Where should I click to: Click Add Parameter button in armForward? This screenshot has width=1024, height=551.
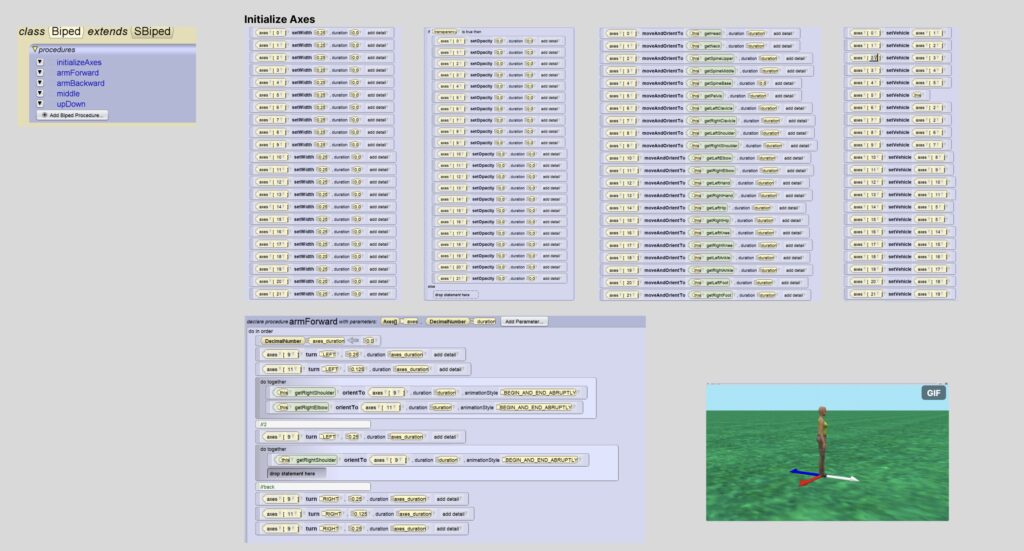[524, 322]
